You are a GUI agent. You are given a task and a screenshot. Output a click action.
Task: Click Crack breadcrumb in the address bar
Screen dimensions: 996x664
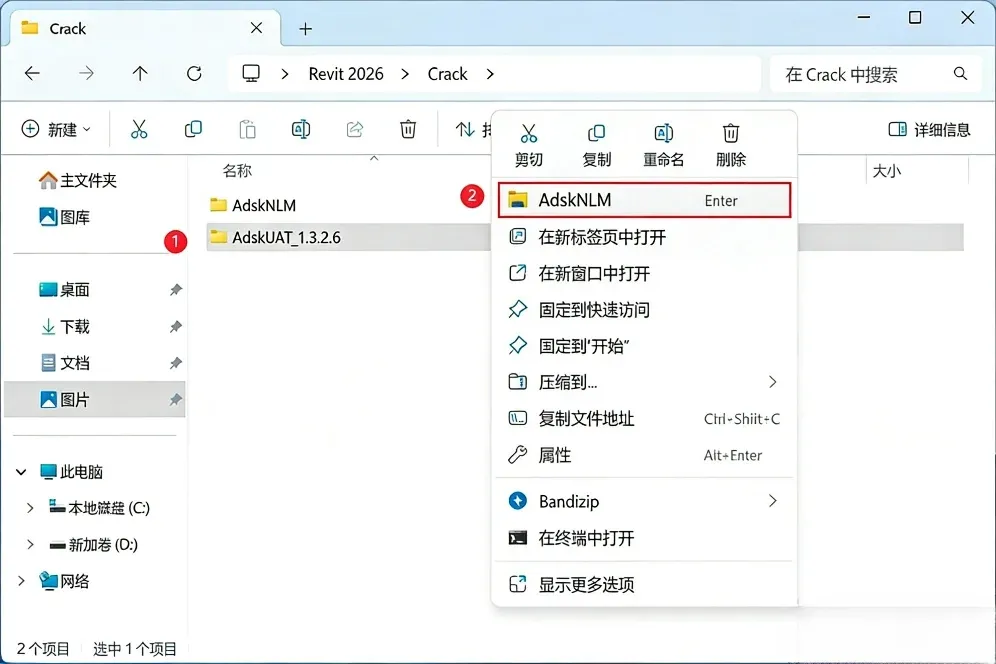[x=447, y=74]
